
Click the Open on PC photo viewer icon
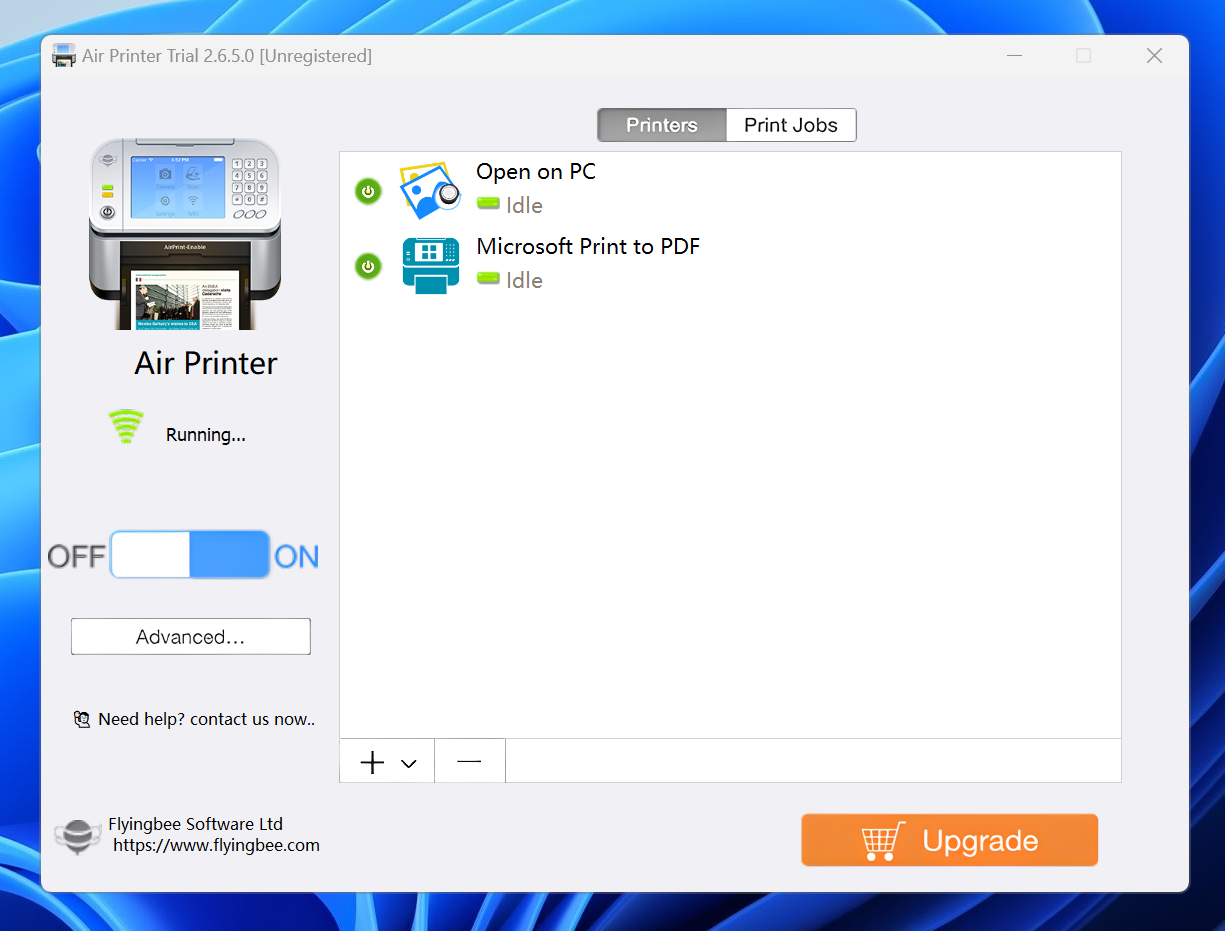pos(430,191)
